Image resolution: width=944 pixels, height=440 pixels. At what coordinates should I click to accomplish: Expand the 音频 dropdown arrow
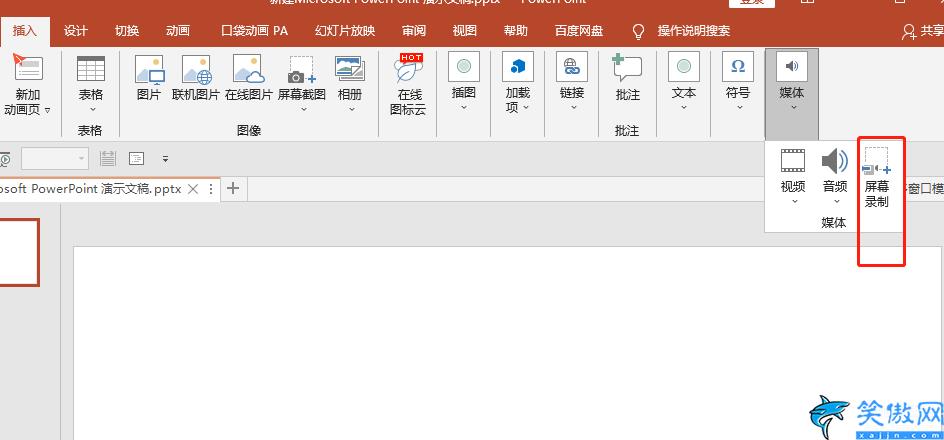pos(836,202)
